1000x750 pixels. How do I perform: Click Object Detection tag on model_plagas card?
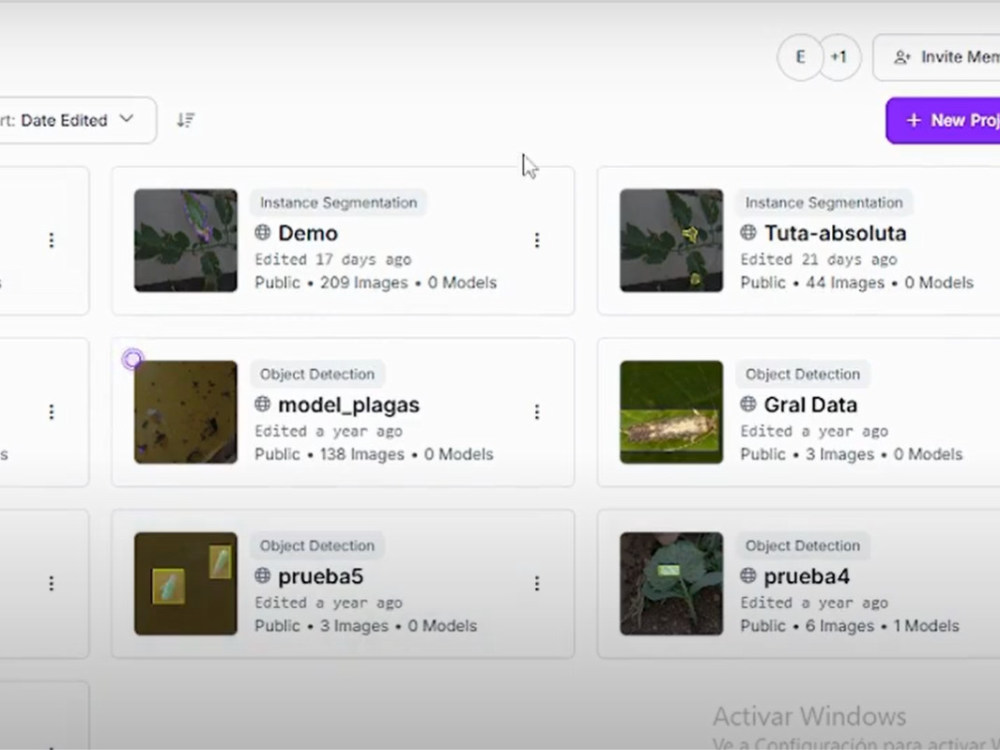coord(317,374)
